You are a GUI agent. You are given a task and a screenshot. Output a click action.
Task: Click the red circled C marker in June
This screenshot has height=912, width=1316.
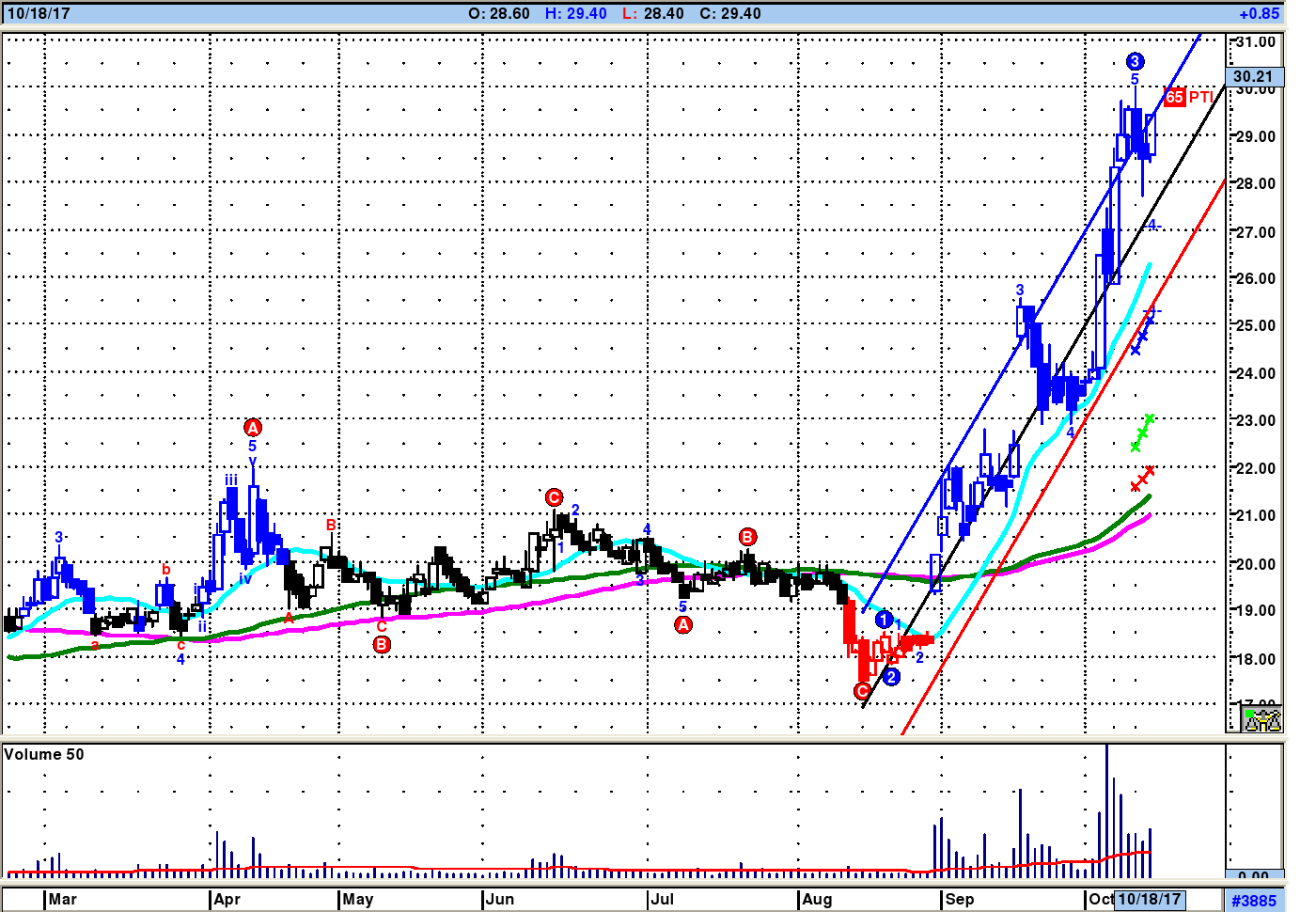(554, 497)
